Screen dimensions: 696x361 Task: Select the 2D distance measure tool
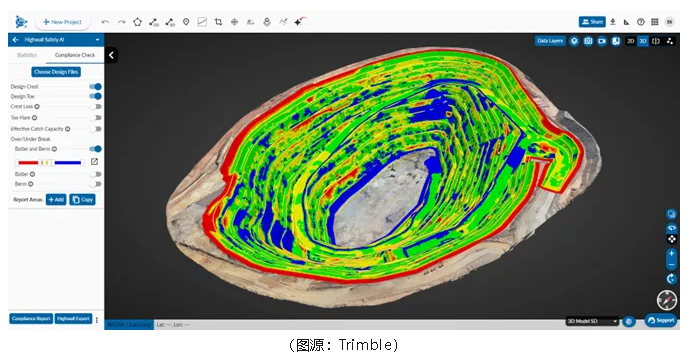(x=154, y=22)
